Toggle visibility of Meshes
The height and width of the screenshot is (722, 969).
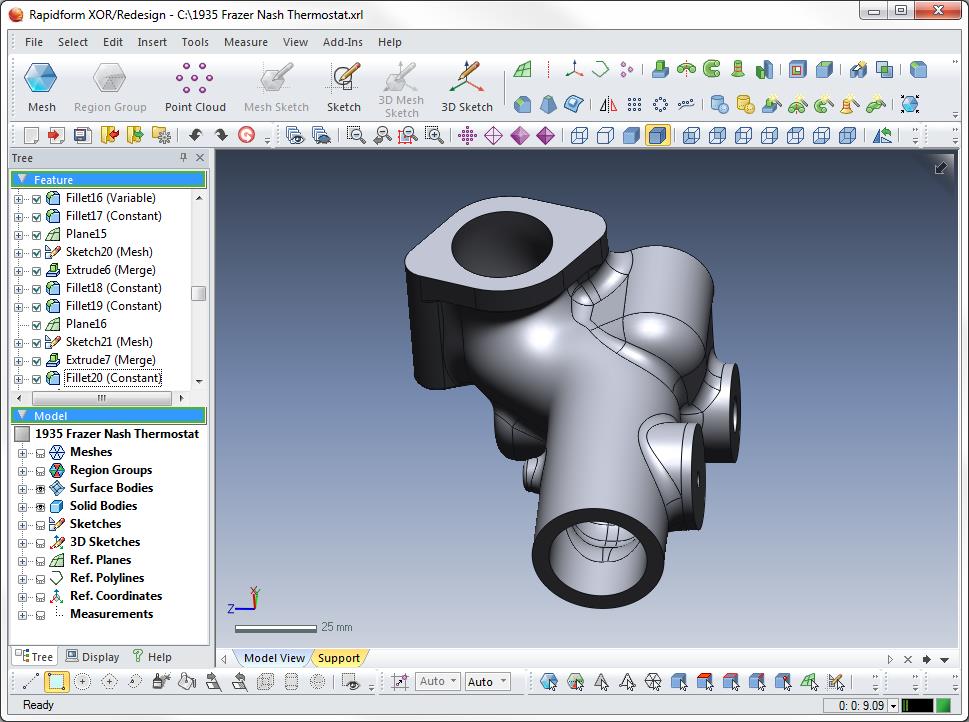click(40, 453)
